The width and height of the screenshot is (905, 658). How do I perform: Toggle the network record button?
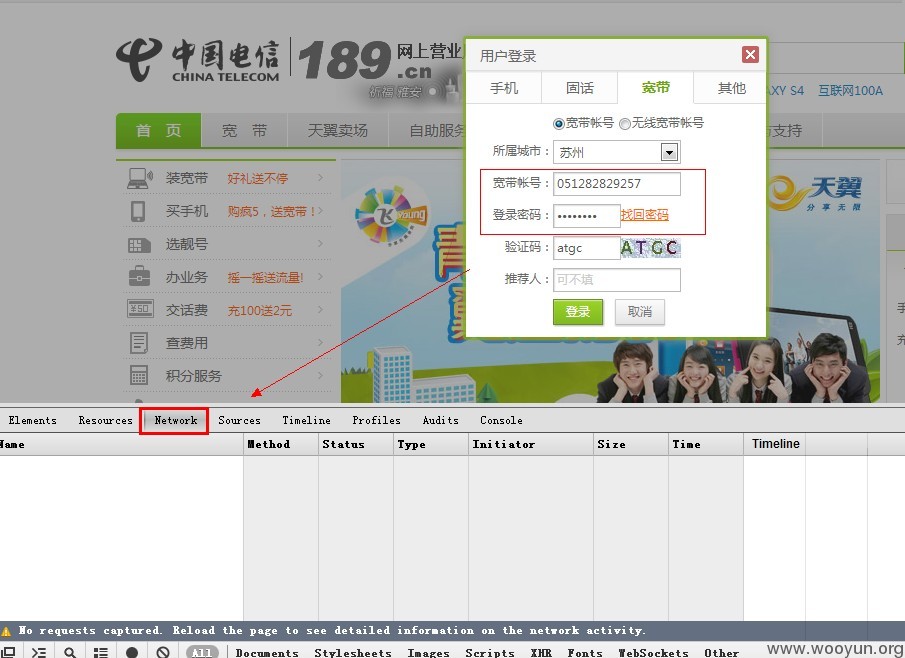click(132, 652)
